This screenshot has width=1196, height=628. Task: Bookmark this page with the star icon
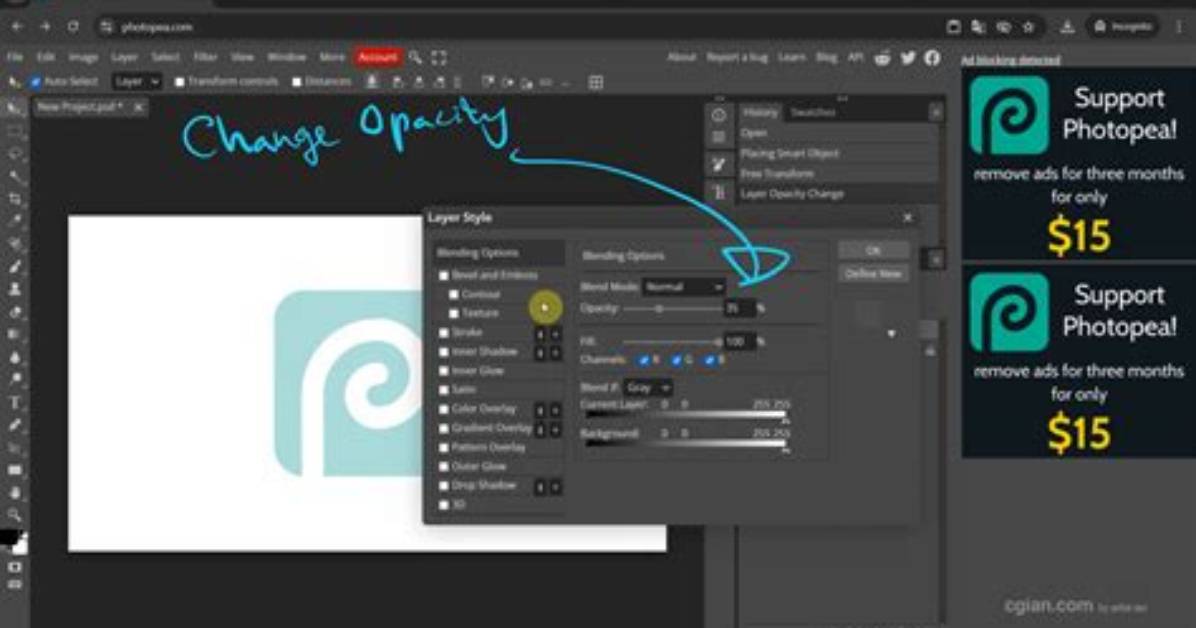coord(1028,27)
